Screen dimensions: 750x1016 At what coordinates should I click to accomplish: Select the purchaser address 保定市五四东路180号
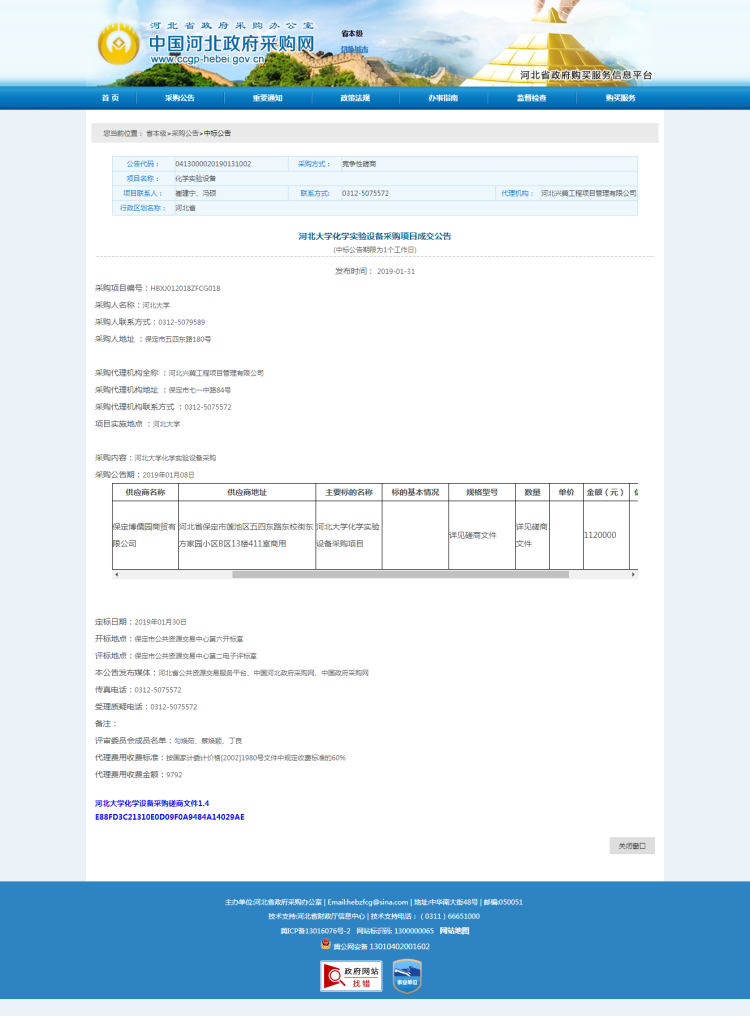point(178,339)
